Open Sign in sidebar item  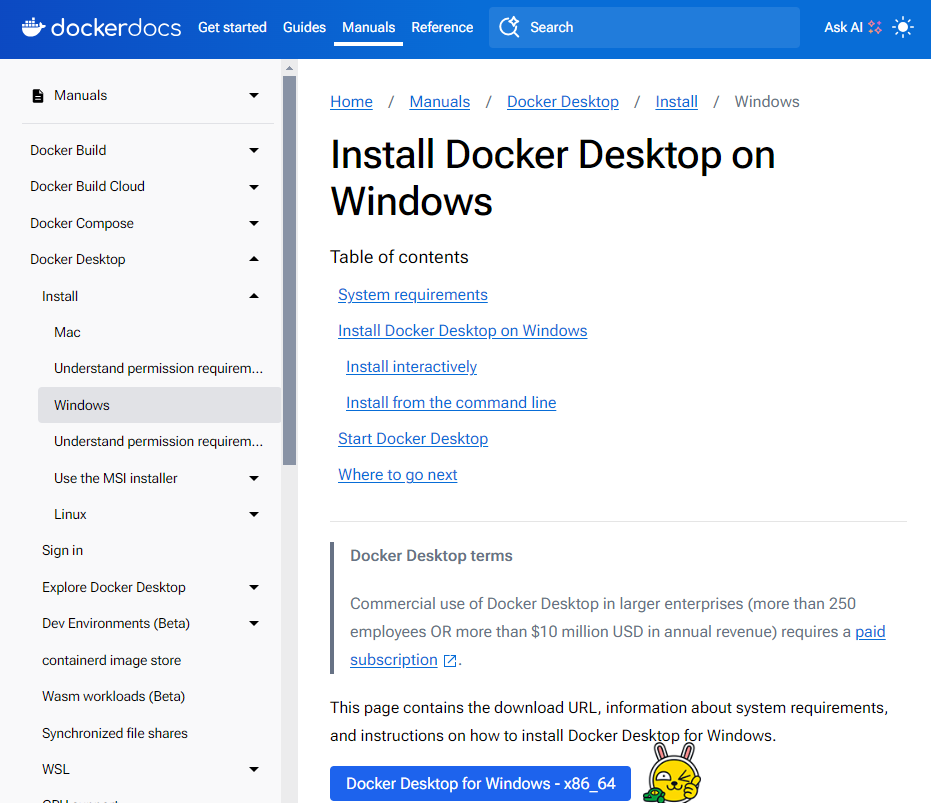[62, 551]
